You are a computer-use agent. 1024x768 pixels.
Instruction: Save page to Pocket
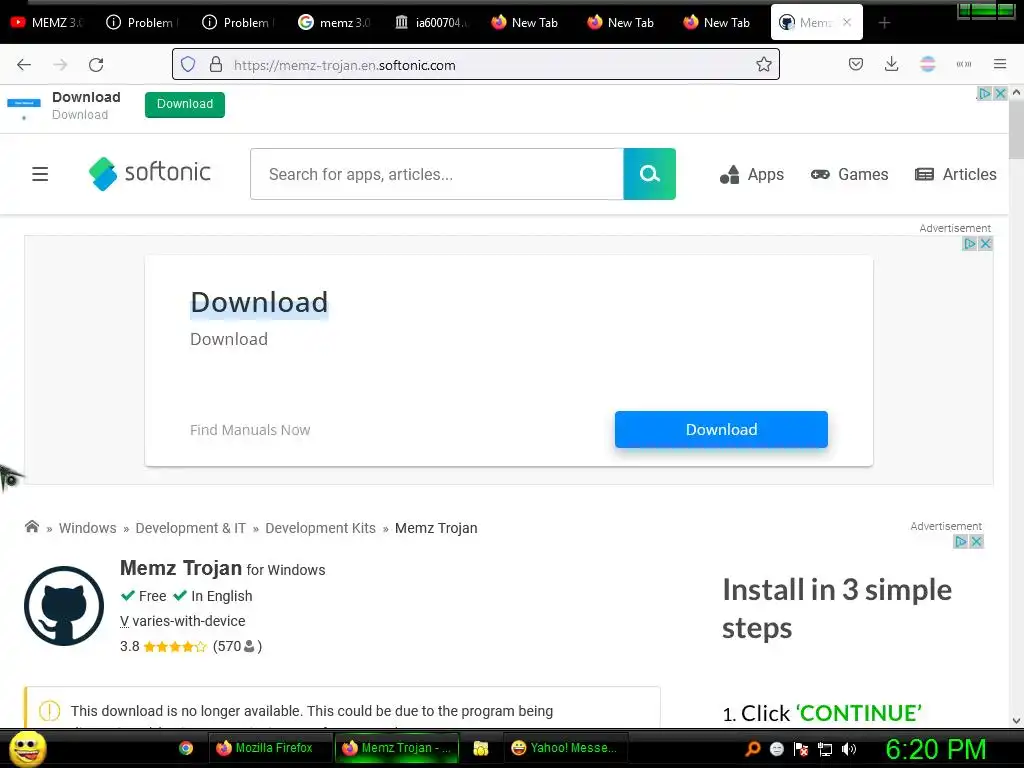tap(856, 65)
